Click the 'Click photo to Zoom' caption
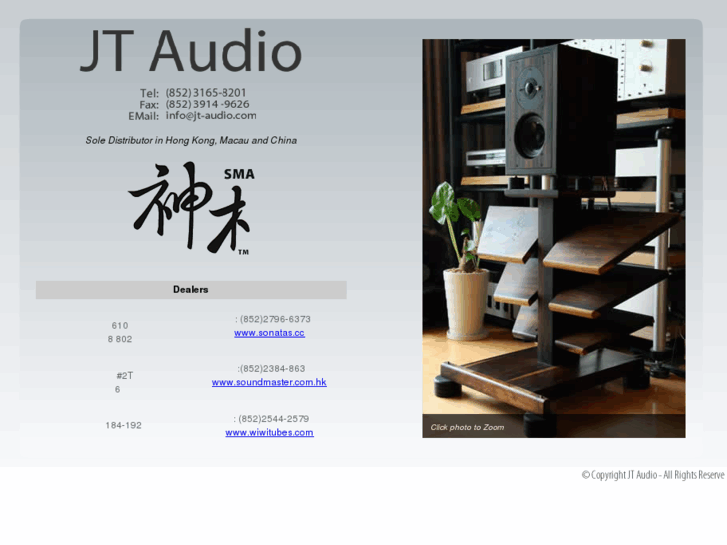Image resolution: width=727 pixels, height=545 pixels. point(467,427)
